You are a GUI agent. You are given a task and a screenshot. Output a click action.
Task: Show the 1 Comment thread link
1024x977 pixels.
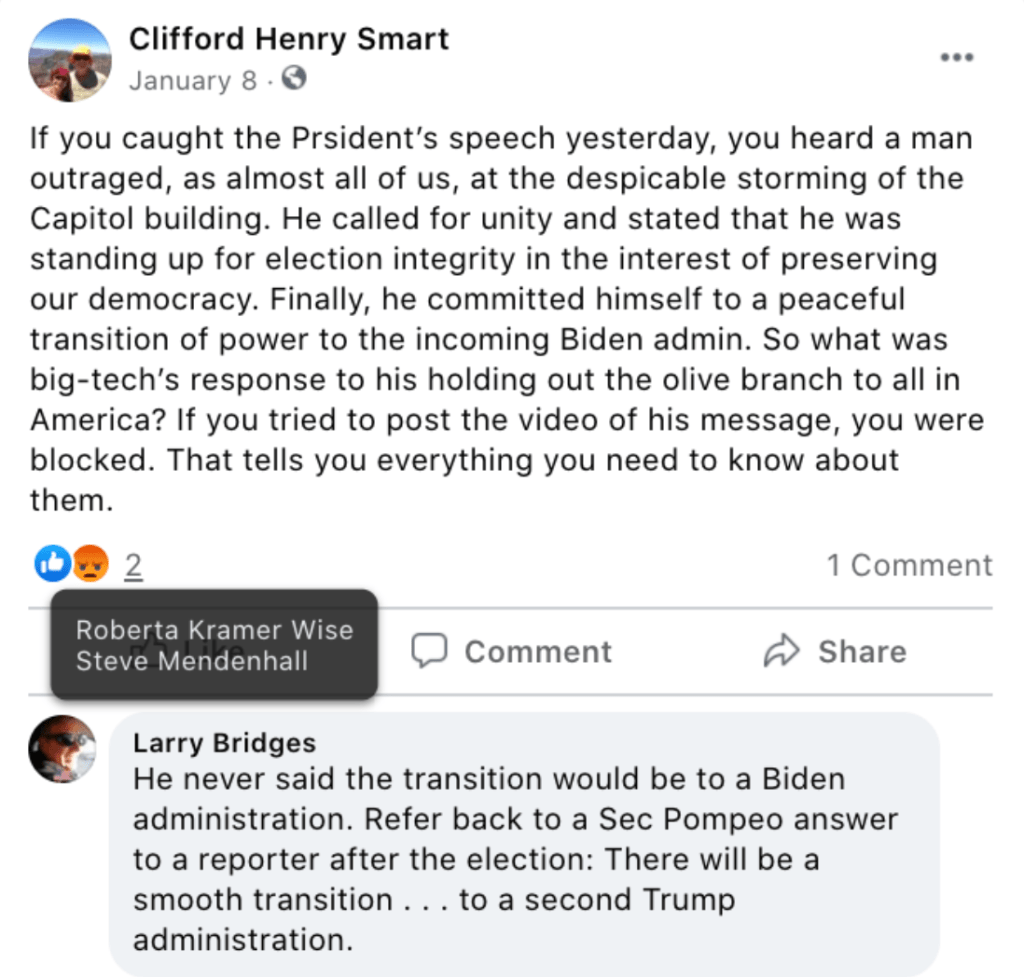[909, 565]
